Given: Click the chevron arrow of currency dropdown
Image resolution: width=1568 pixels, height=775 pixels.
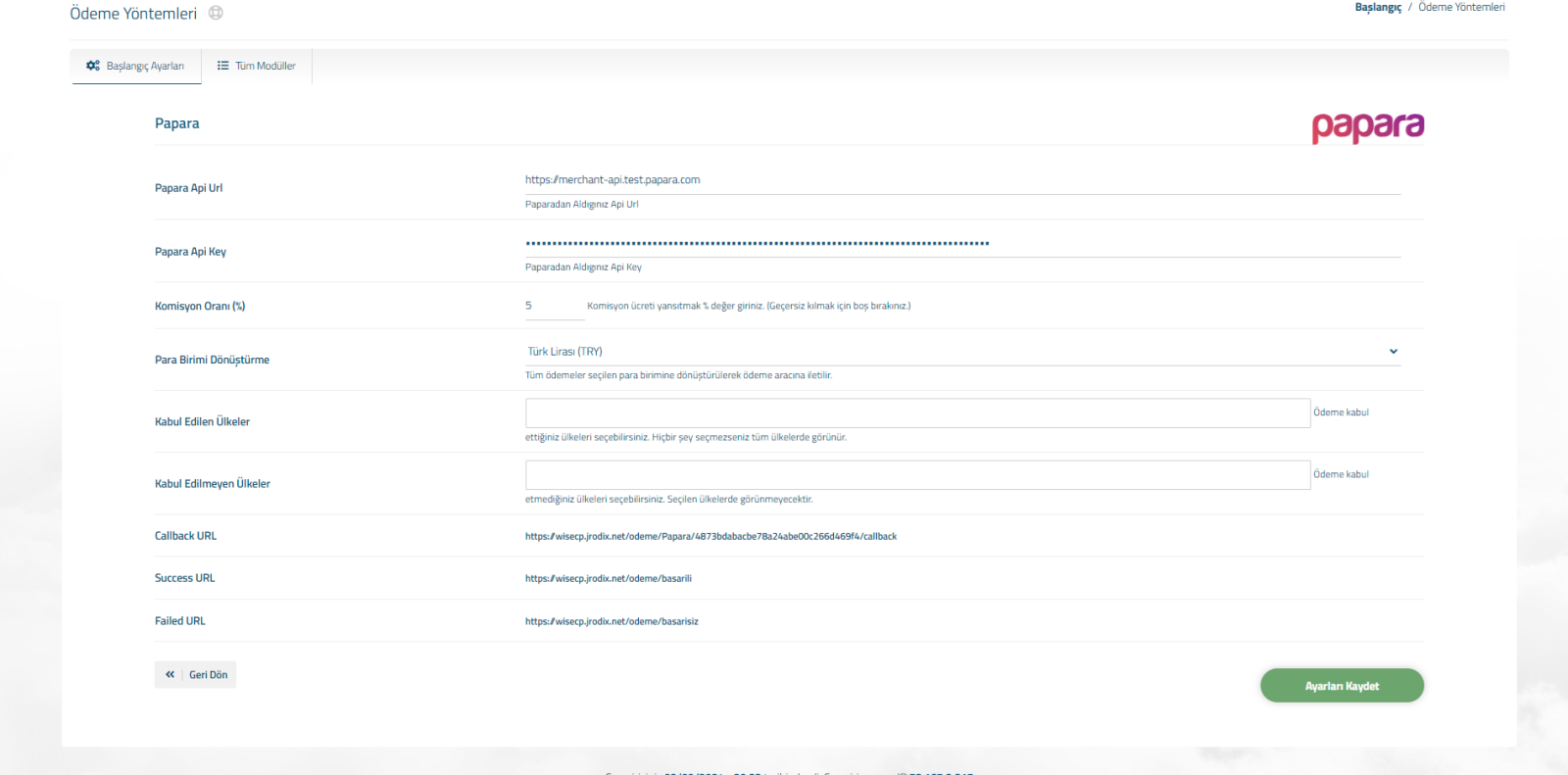Looking at the screenshot, I should pyautogui.click(x=1394, y=351).
